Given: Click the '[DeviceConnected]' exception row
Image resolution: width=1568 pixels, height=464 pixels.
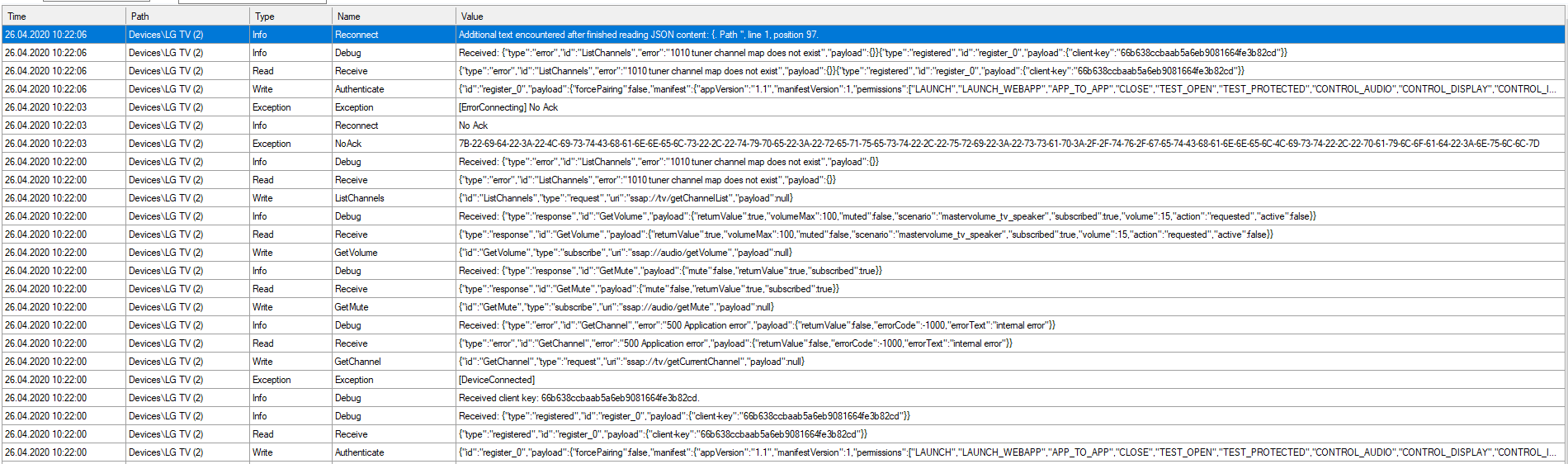Looking at the screenshot, I should point(497,380).
